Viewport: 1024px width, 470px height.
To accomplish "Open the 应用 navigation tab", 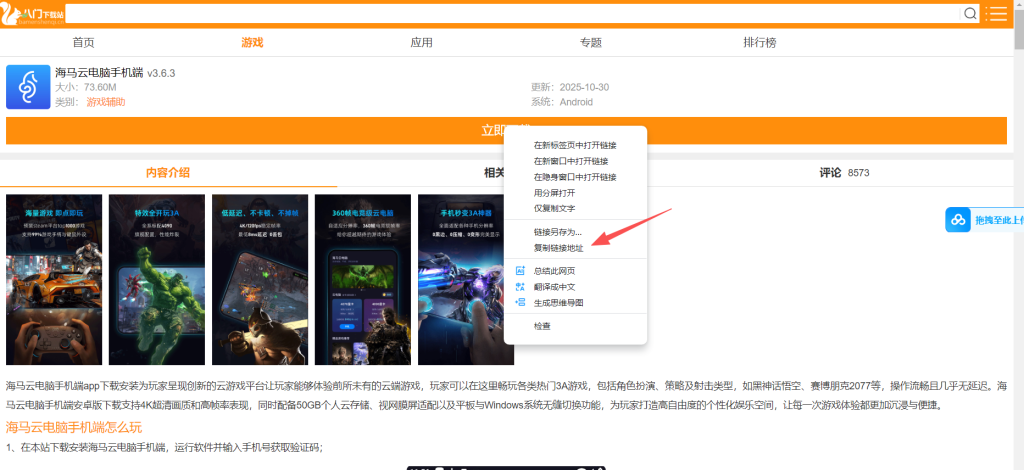I will click(x=421, y=42).
